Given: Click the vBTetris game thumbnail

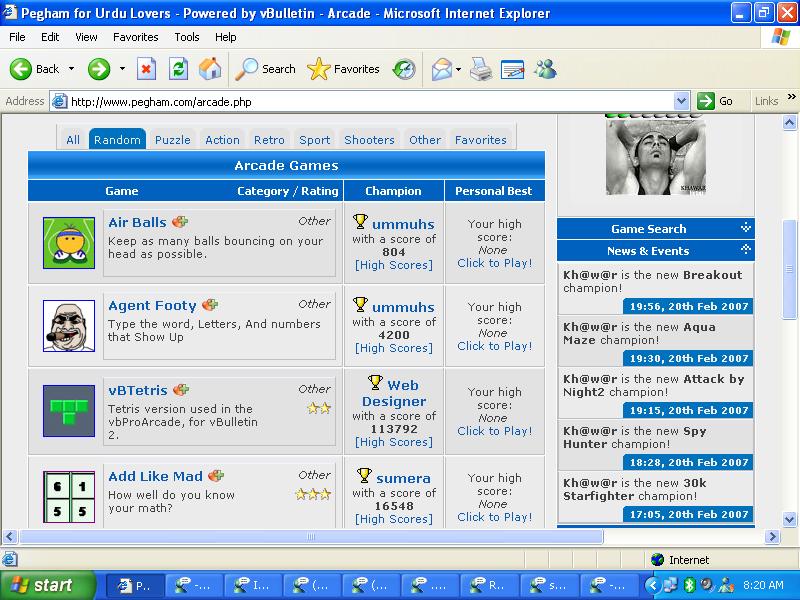Looking at the screenshot, I should 69,411.
